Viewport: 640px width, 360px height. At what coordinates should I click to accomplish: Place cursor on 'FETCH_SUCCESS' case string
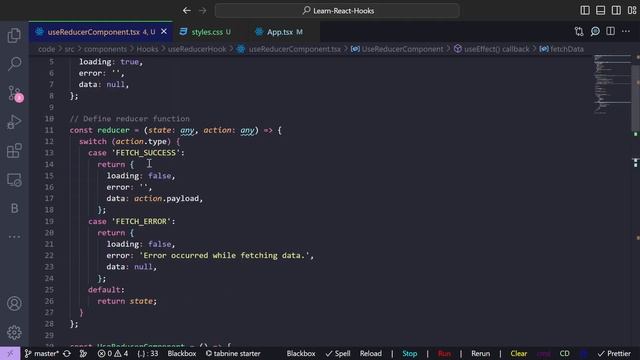(x=146, y=153)
